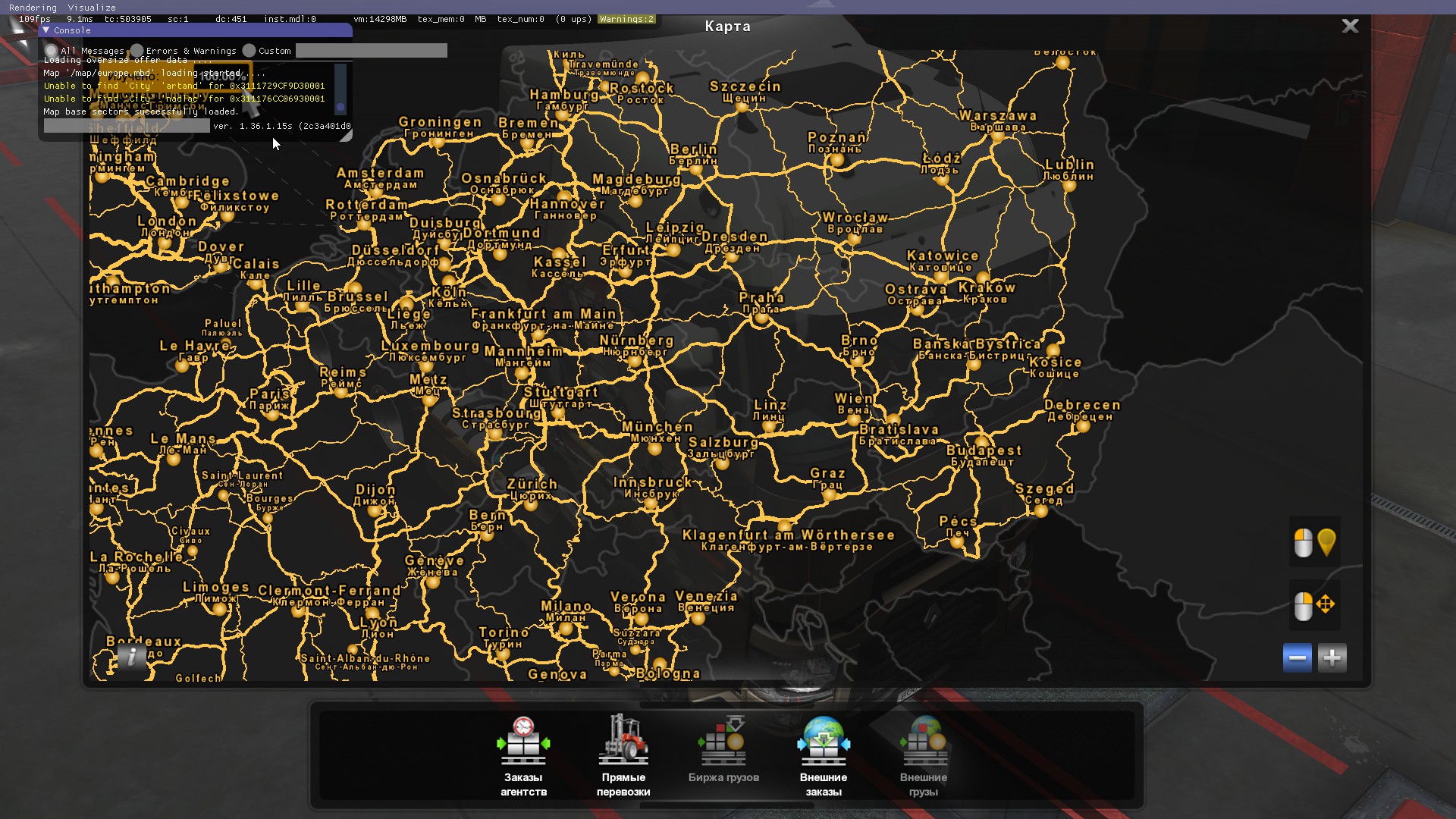Click the Dijon city marker
1456x819 pixels.
click(x=375, y=511)
